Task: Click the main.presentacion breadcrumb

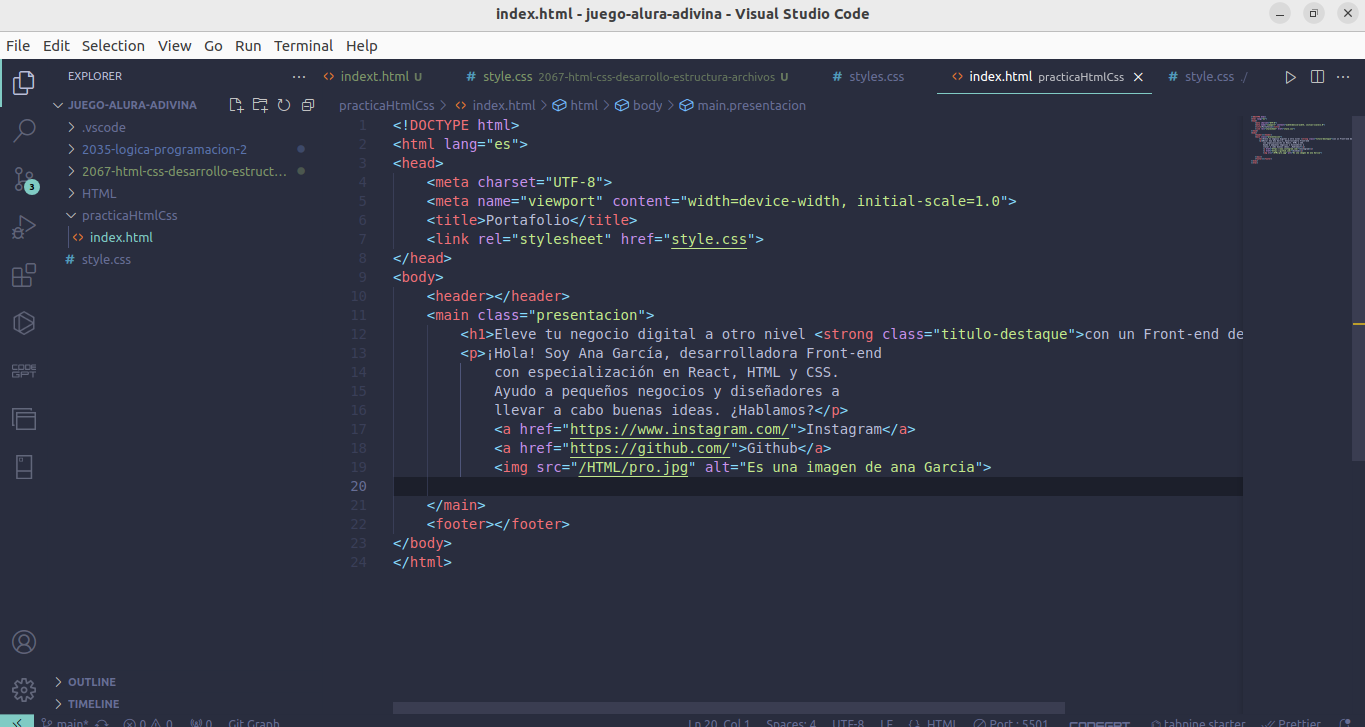Action: pos(742,105)
